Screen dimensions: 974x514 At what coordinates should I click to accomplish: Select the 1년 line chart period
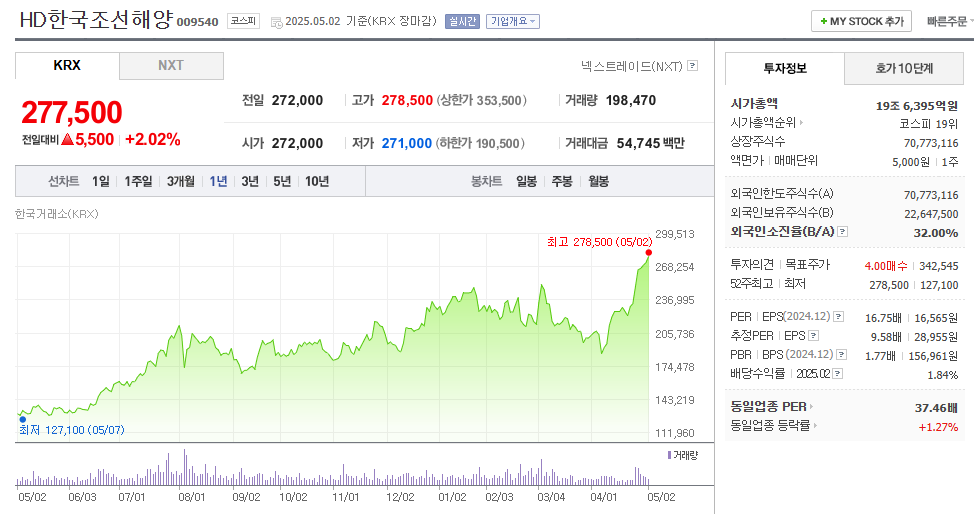click(x=218, y=181)
